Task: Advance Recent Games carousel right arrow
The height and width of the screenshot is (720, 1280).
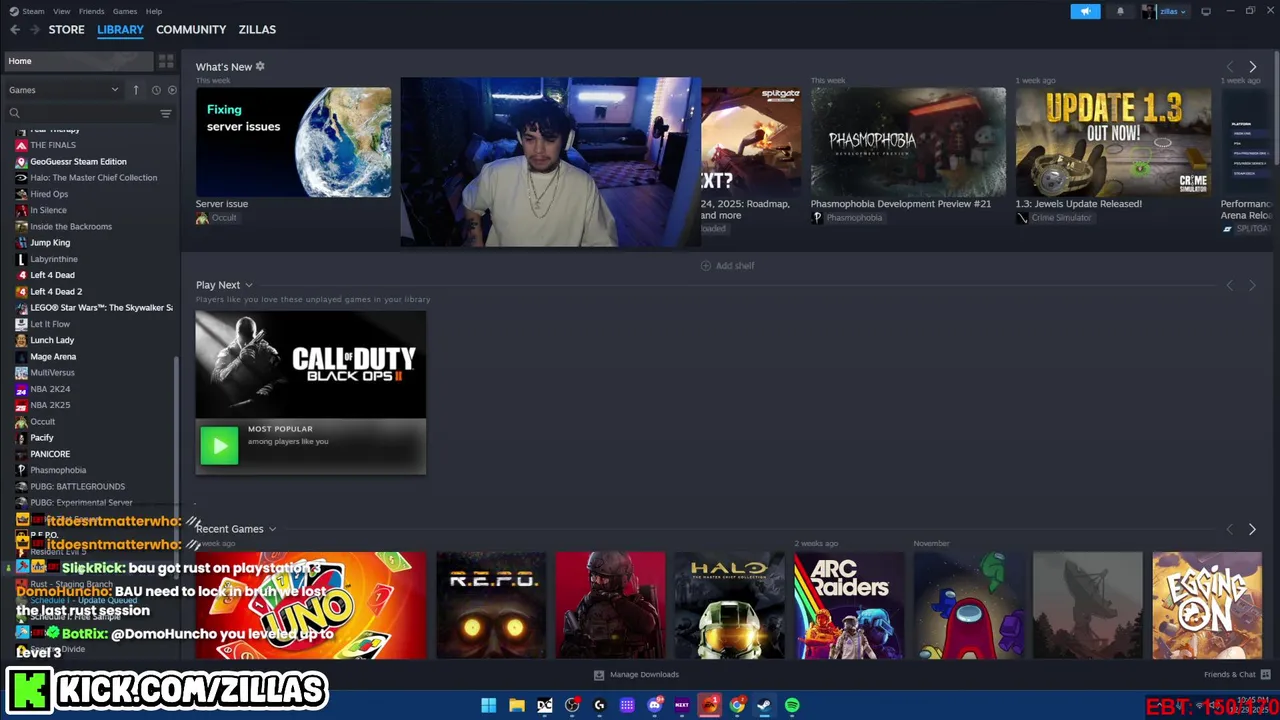Action: [x=1252, y=529]
